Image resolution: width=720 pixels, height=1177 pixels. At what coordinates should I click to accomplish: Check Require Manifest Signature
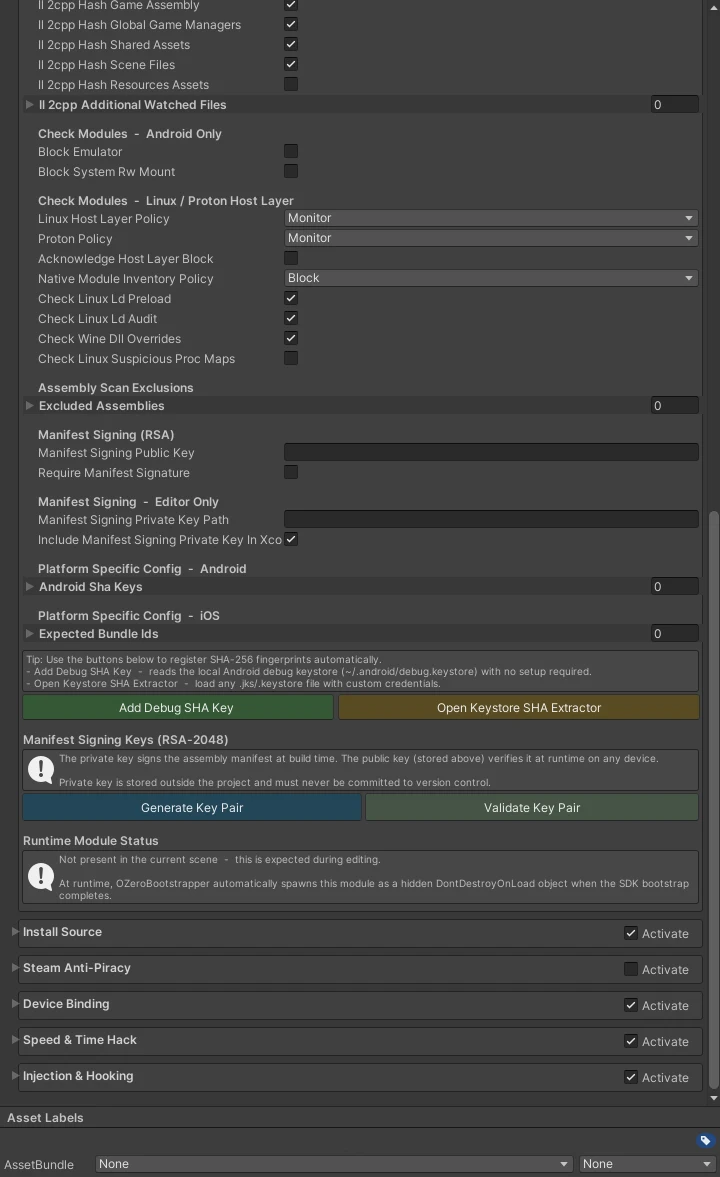(x=291, y=472)
